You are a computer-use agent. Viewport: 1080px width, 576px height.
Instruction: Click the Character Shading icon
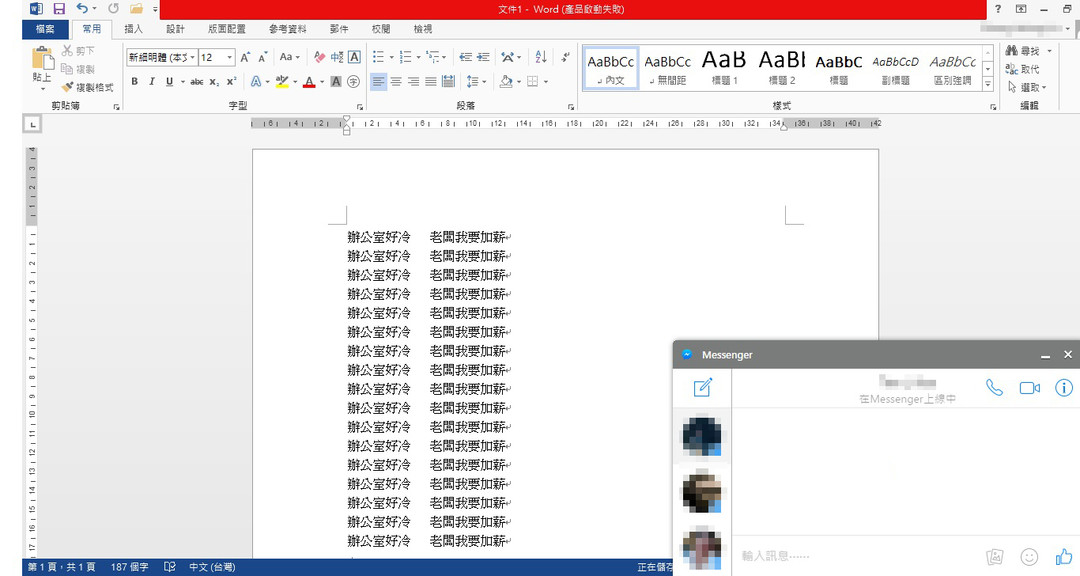point(336,81)
